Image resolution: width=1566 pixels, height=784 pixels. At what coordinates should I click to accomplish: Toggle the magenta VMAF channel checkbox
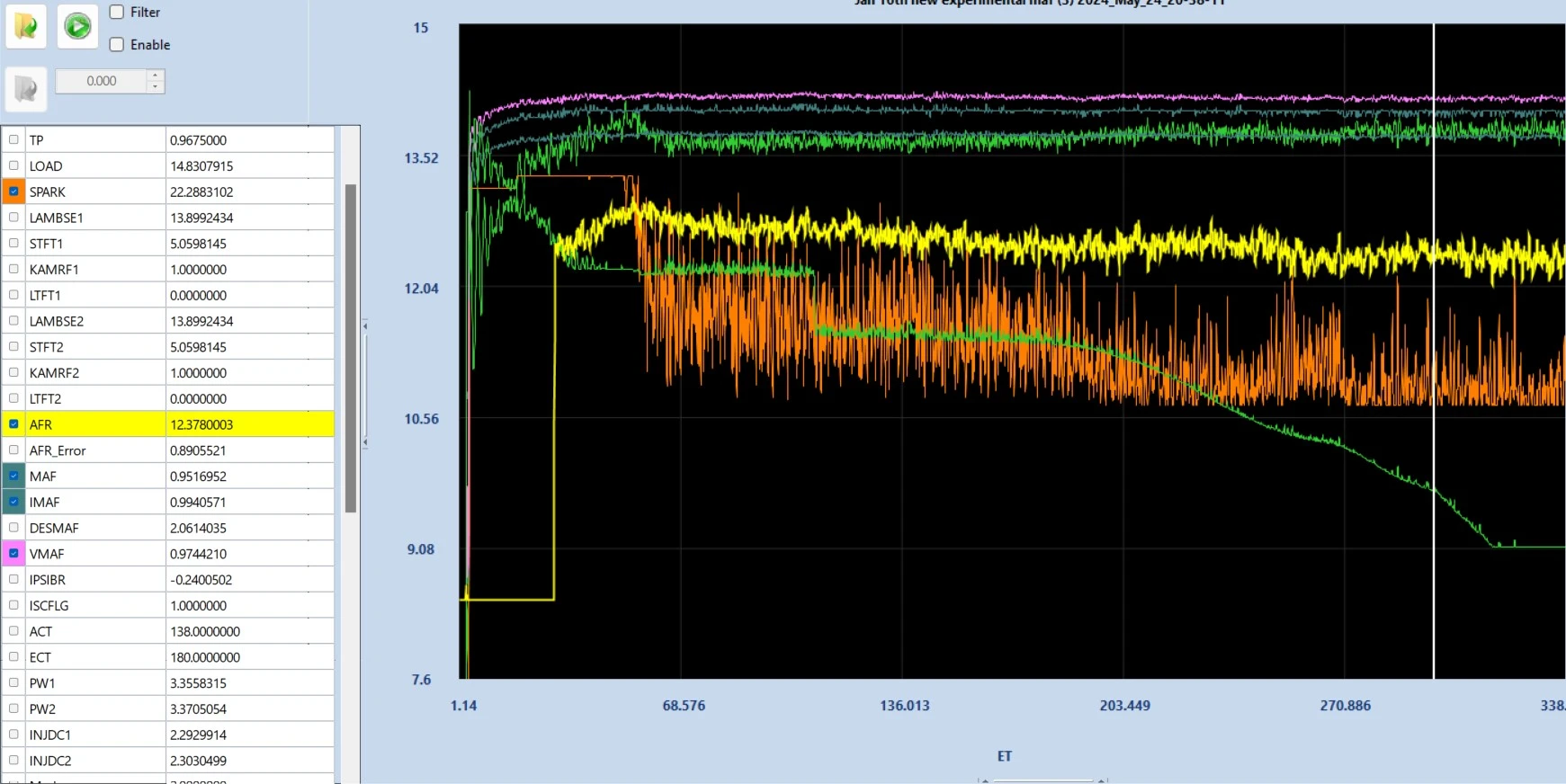(13, 554)
